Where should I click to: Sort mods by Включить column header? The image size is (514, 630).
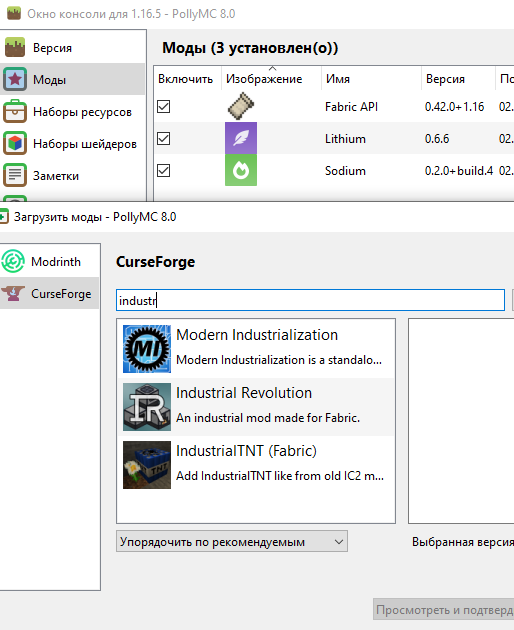click(x=185, y=79)
